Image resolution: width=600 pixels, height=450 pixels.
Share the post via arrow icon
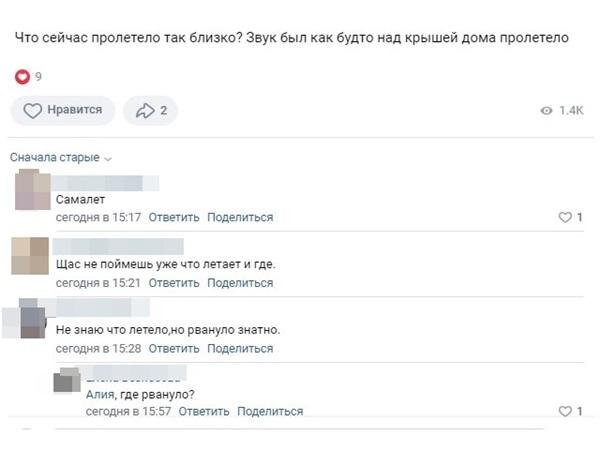[150, 111]
